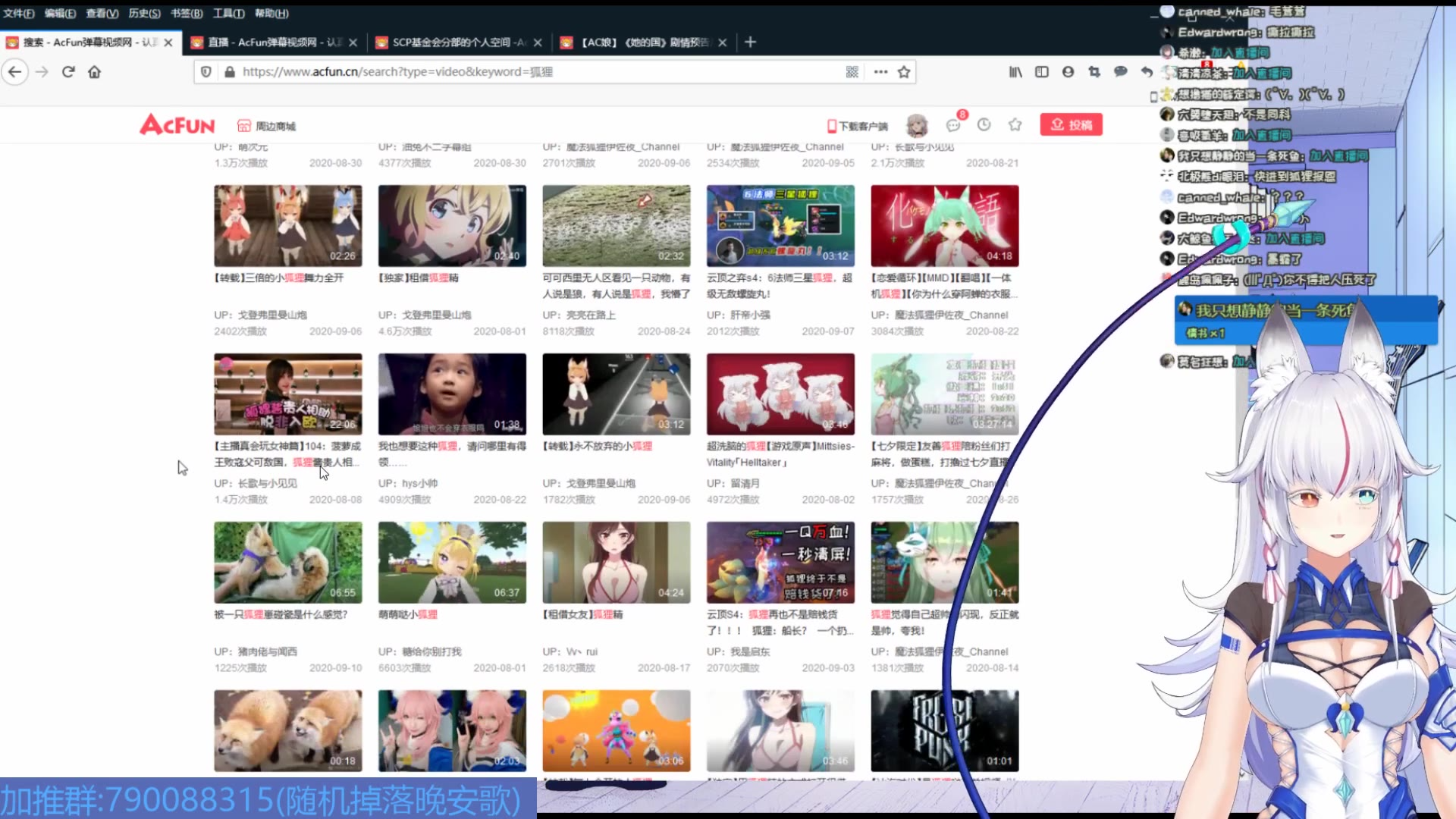
Task: Open uploader link UP: 留清月
Action: [733, 484]
